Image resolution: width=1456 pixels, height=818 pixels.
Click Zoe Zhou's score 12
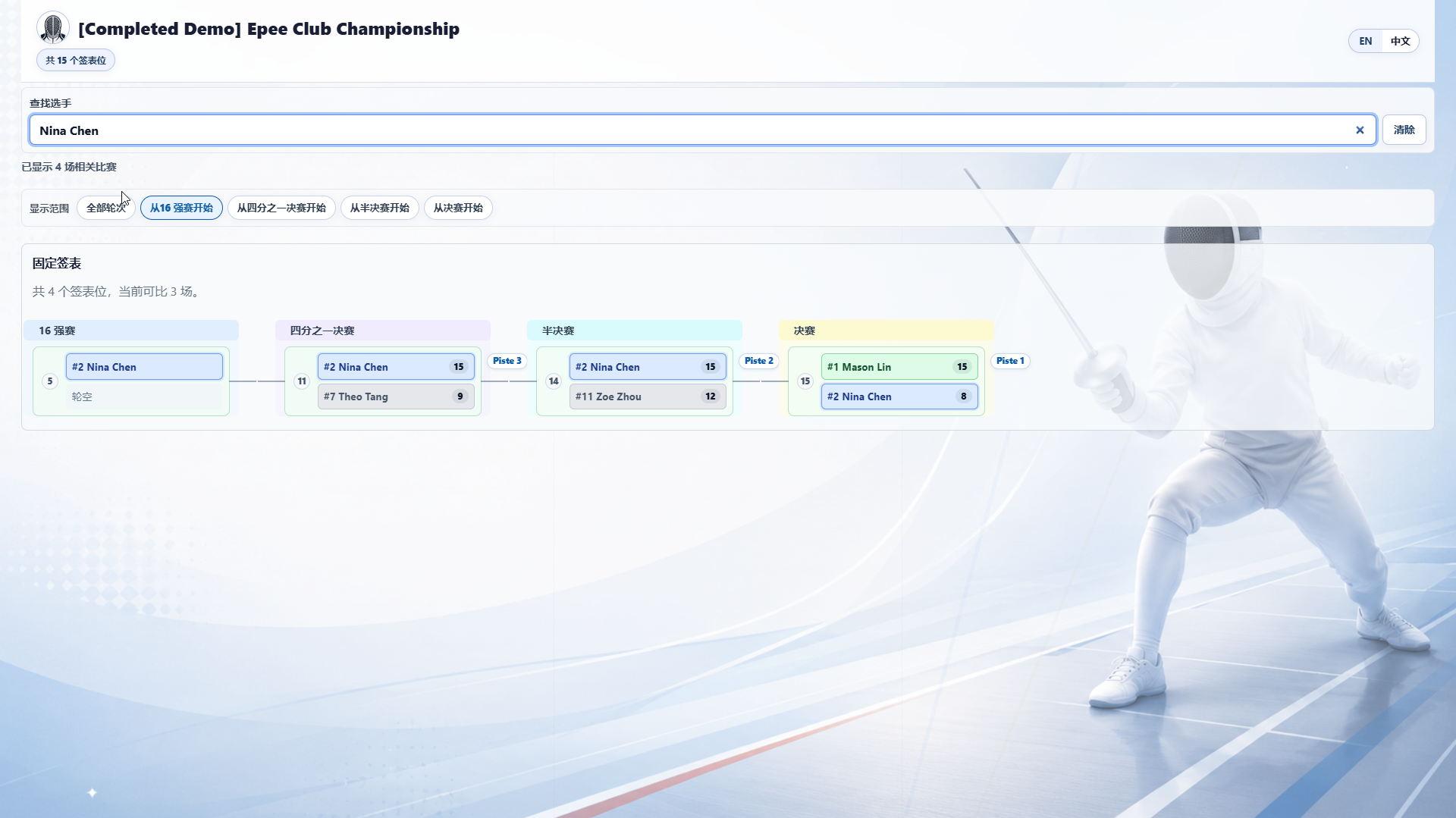pos(711,396)
